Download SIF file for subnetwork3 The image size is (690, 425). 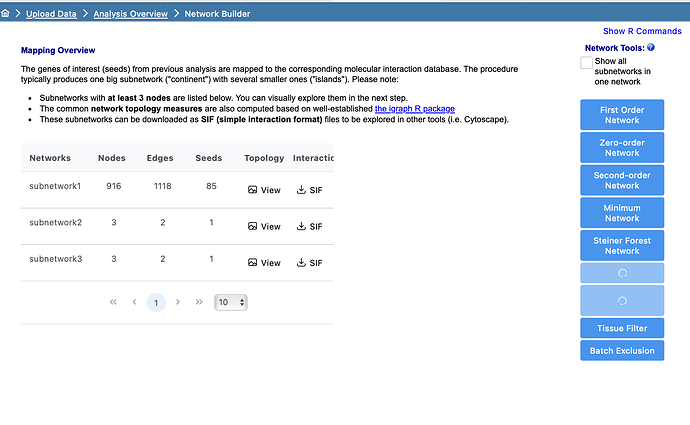pyautogui.click(x=310, y=263)
